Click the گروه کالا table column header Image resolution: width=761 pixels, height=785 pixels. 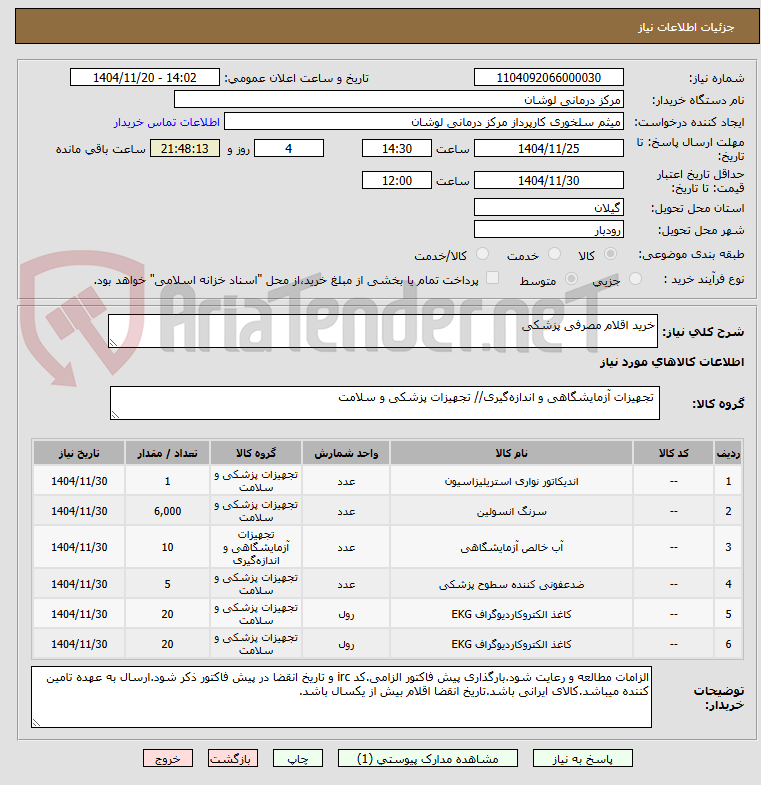pyautogui.click(x=256, y=453)
